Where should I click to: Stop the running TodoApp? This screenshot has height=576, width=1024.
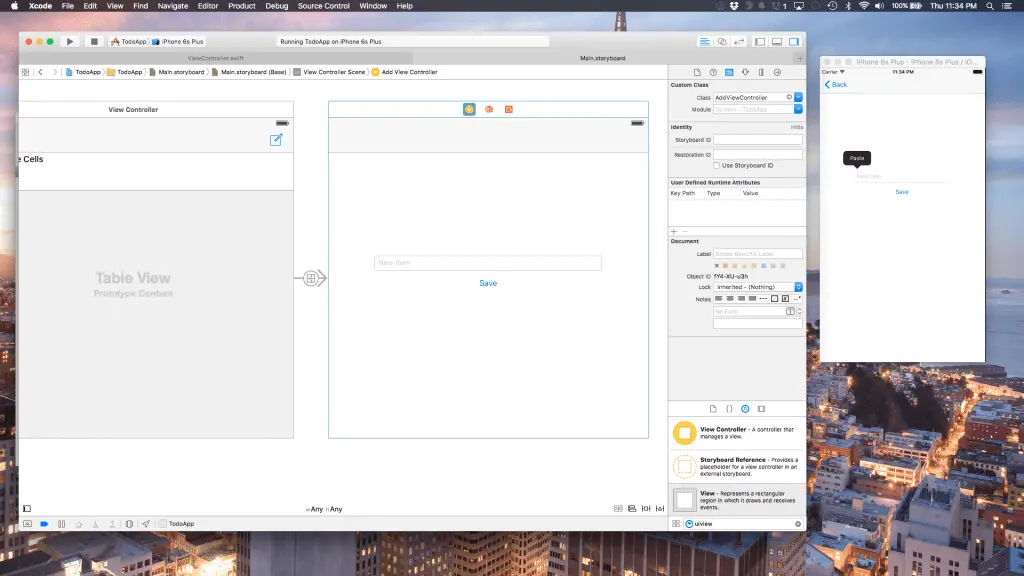94,41
